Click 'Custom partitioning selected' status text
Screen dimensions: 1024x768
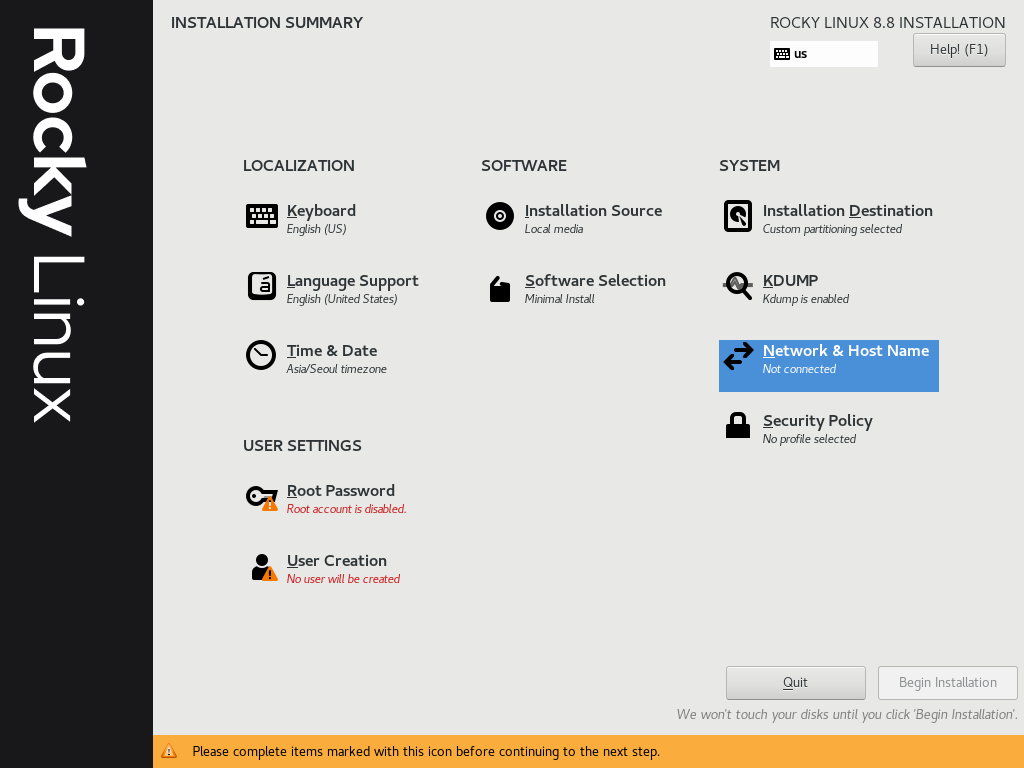(x=832, y=229)
